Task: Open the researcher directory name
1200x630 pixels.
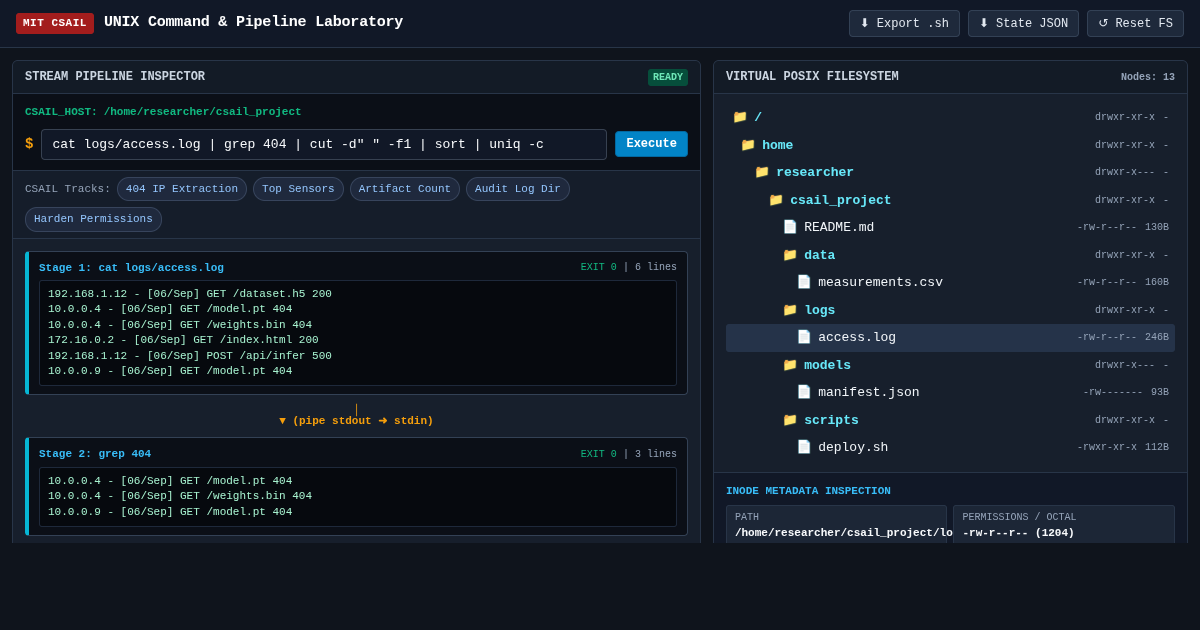Action: tap(815, 172)
